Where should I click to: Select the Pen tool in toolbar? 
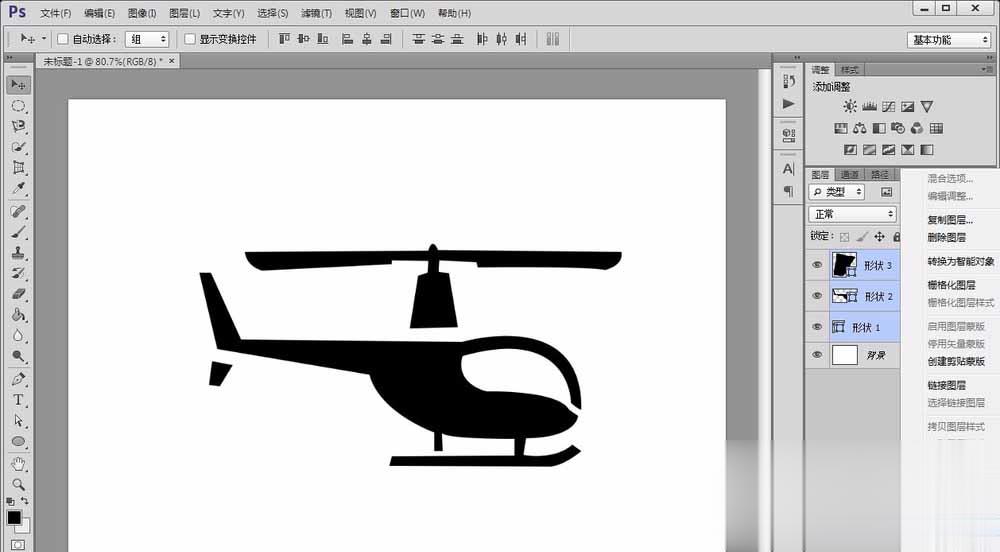tap(18, 379)
